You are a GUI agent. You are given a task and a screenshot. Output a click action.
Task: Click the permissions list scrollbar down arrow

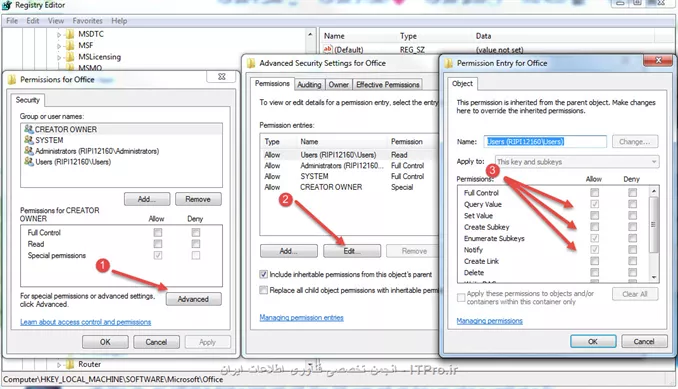point(654,277)
